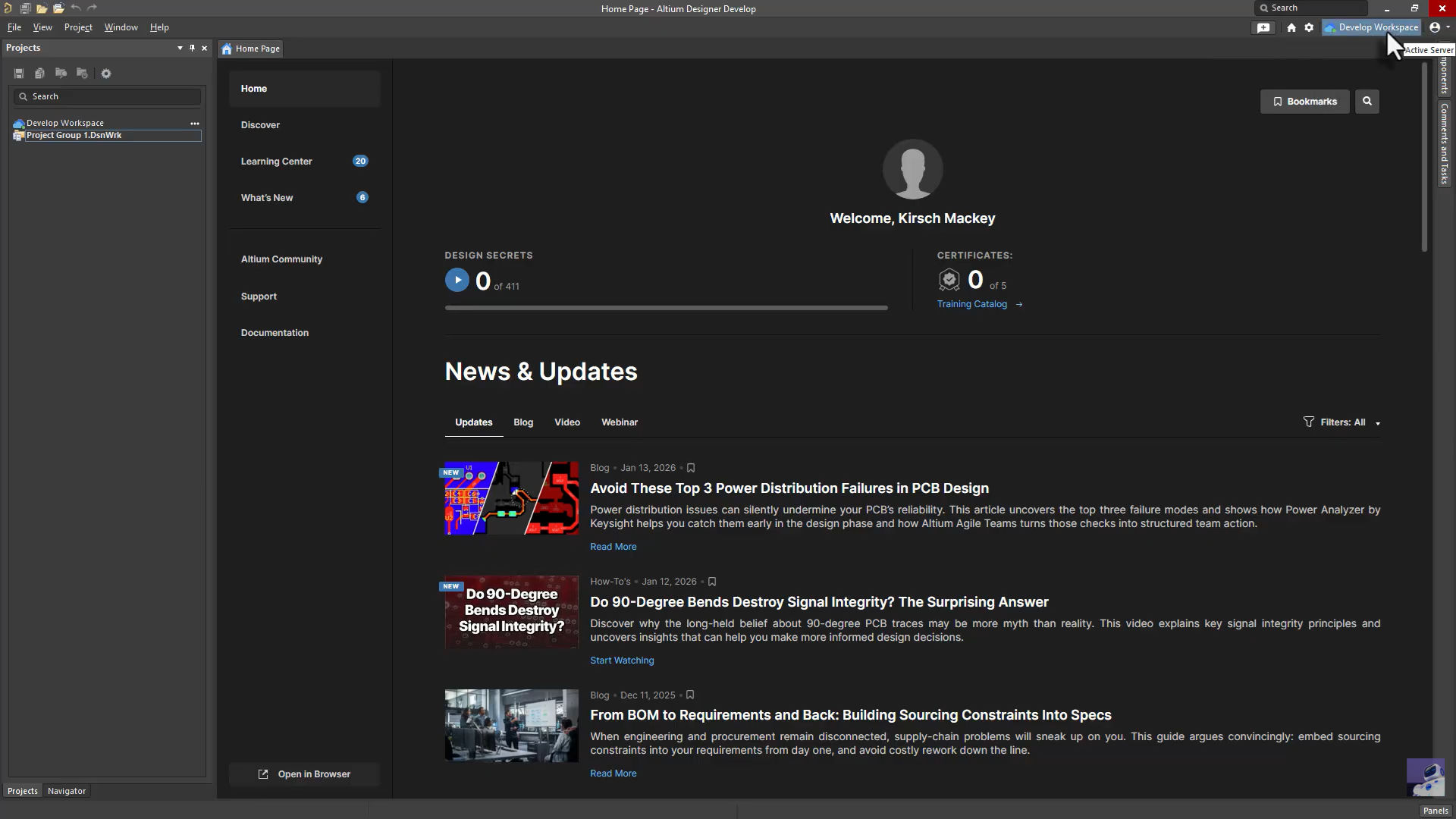The image size is (1456, 819).
Task: Click the save icon in the Projects panel toolbar
Action: click(19, 74)
